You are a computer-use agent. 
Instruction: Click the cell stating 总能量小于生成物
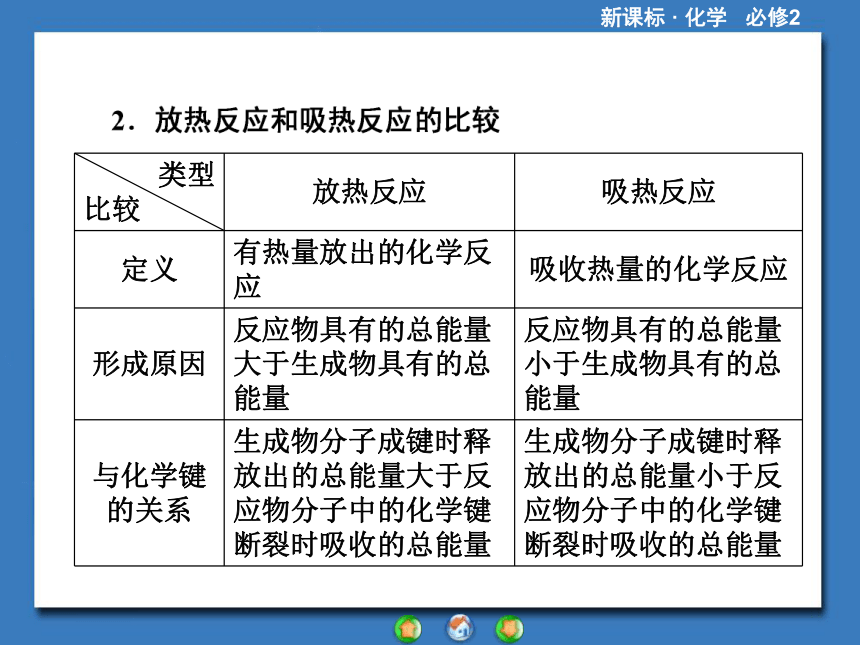pyautogui.click(x=658, y=364)
